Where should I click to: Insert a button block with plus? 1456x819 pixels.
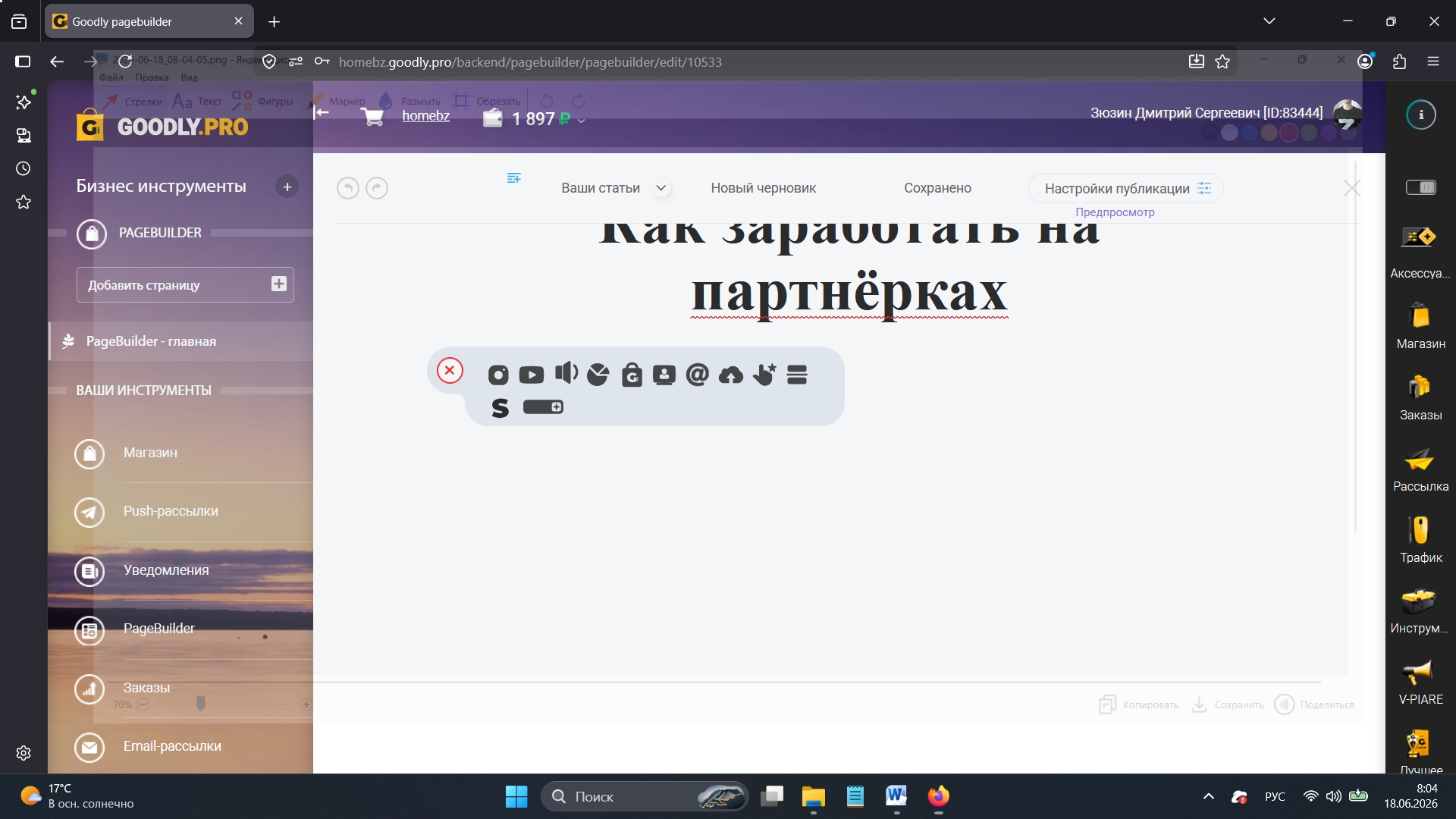543,407
